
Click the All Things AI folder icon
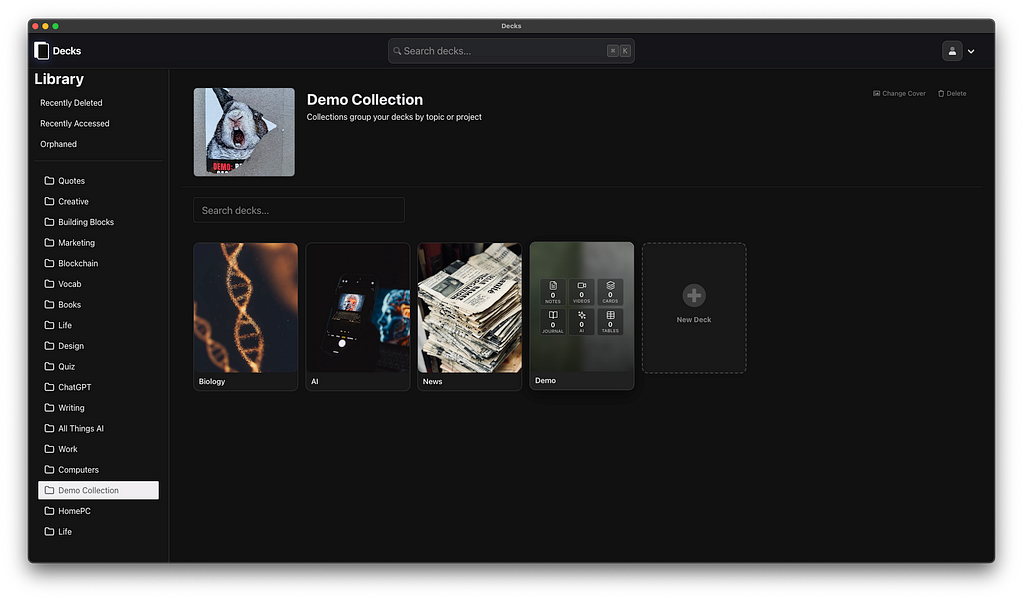[x=49, y=428]
